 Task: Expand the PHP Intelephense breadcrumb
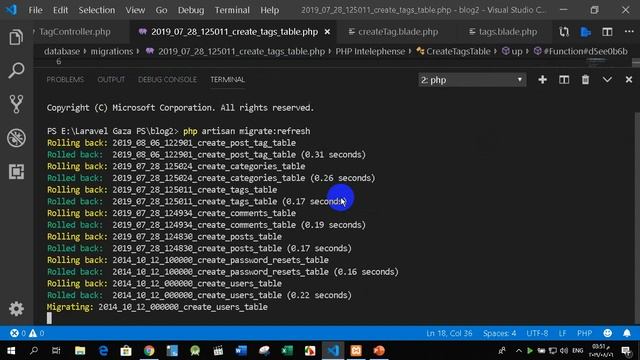370,51
